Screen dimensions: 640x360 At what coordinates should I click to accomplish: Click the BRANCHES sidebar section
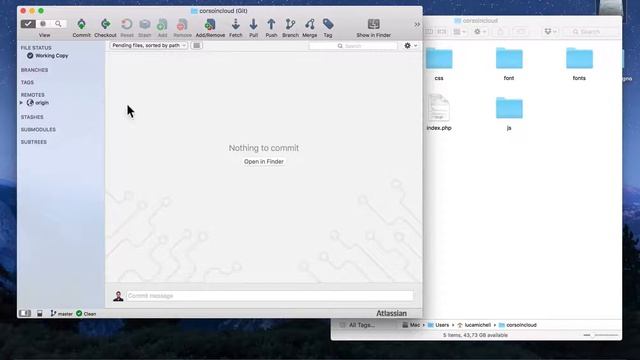click(34, 70)
